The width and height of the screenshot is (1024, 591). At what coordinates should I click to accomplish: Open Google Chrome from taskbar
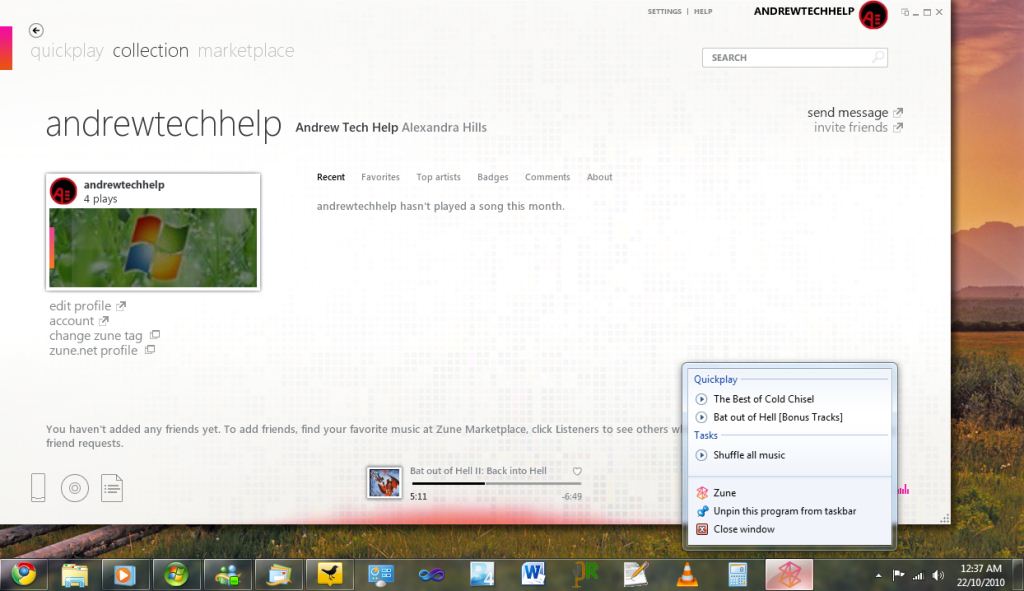click(x=24, y=575)
